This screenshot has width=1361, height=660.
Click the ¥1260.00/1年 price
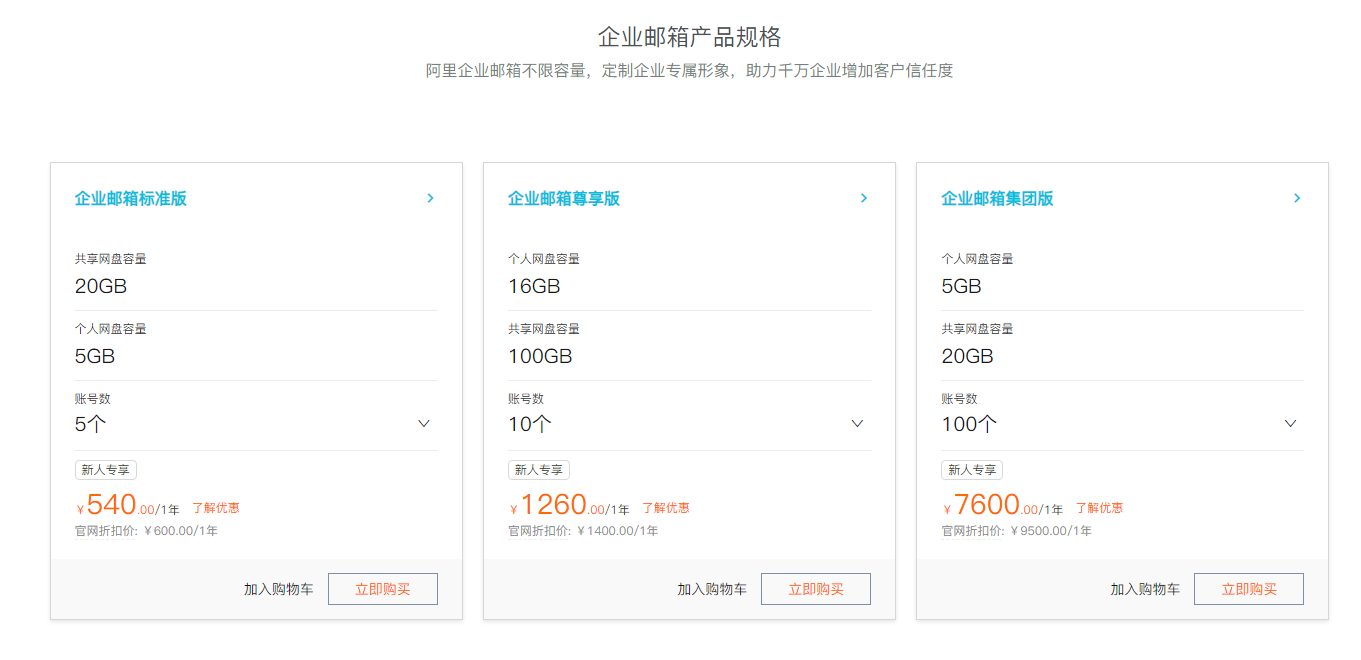coord(569,505)
